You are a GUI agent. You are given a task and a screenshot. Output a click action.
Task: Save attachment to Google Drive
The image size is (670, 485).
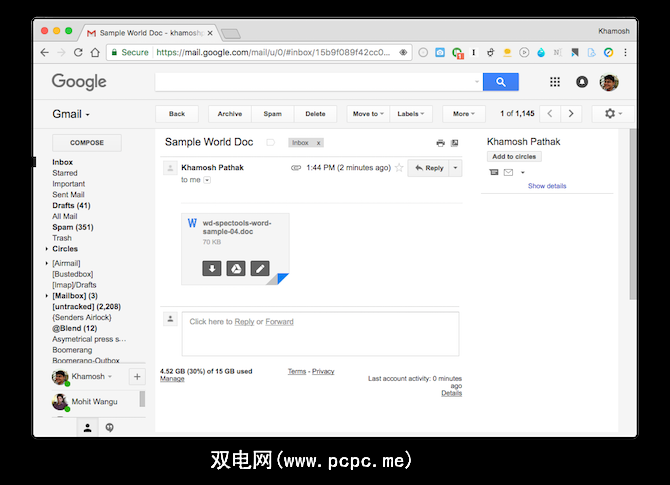[x=236, y=268]
